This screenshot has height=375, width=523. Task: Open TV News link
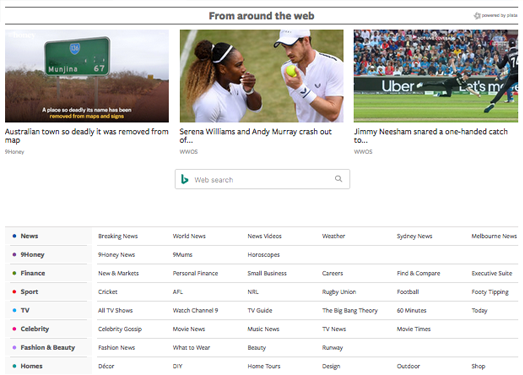334,329
